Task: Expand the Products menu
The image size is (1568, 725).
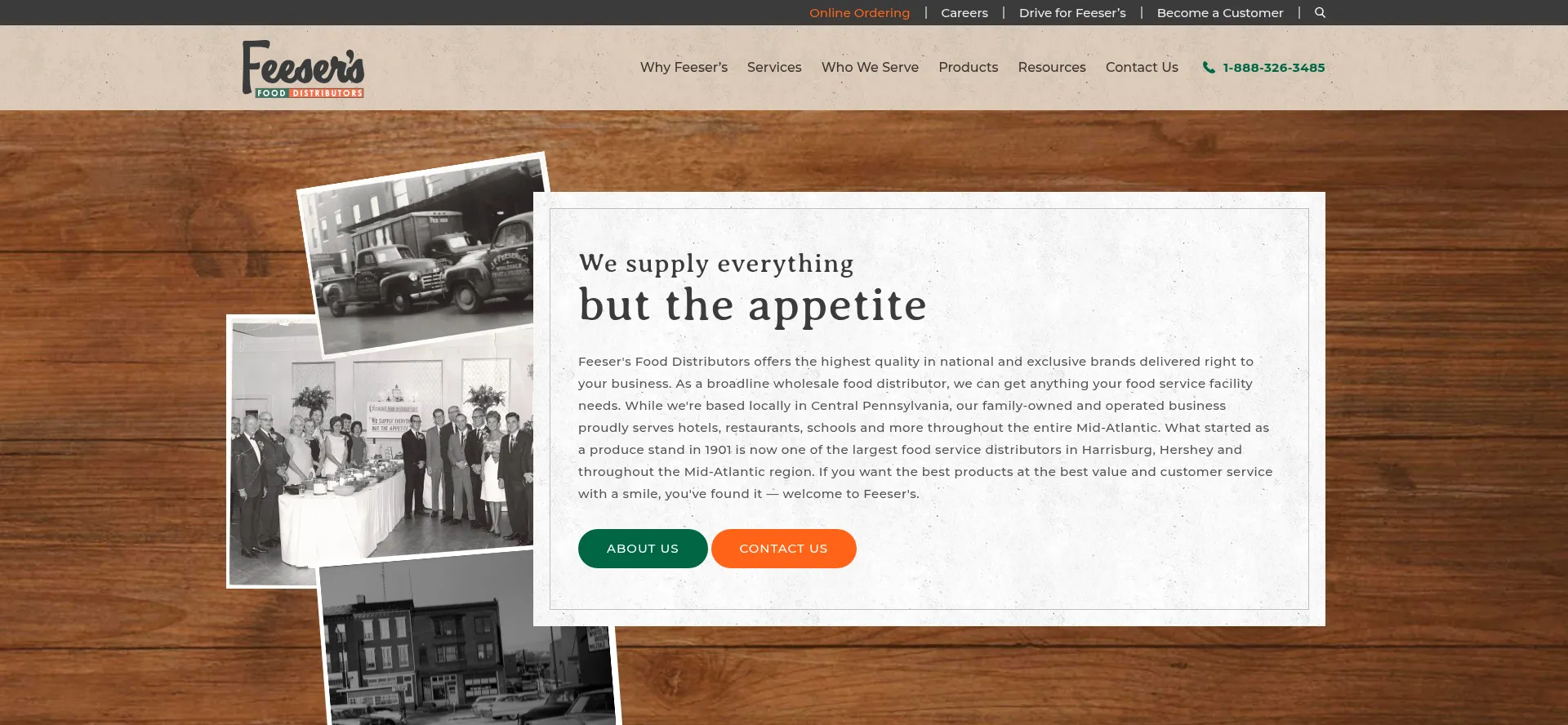Action: pyautogui.click(x=968, y=67)
